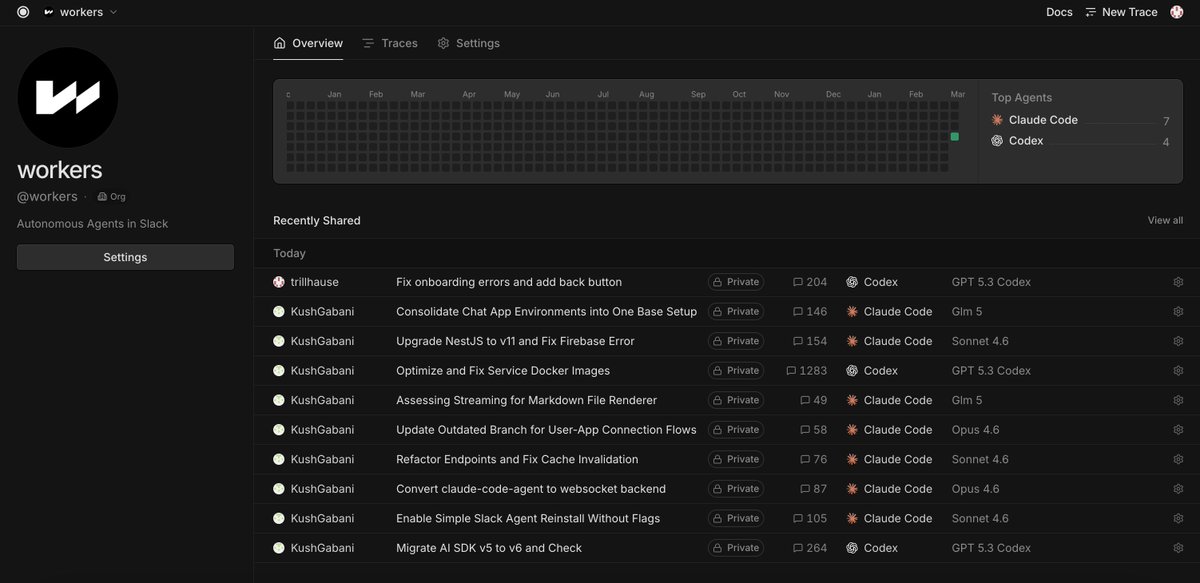Click Private badge on Consolidate Chat App row

[736, 311]
